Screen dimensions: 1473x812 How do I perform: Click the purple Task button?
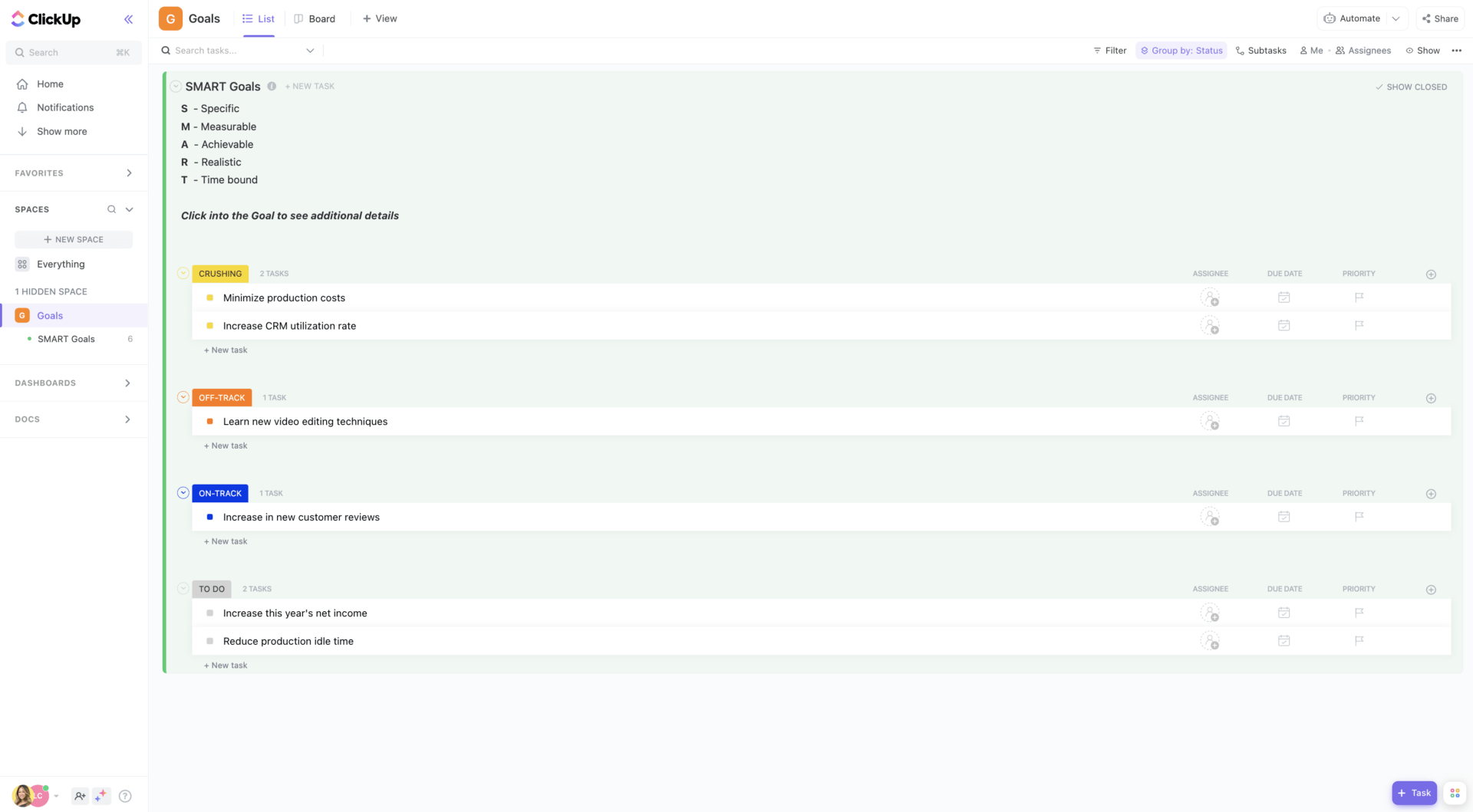[x=1414, y=793]
